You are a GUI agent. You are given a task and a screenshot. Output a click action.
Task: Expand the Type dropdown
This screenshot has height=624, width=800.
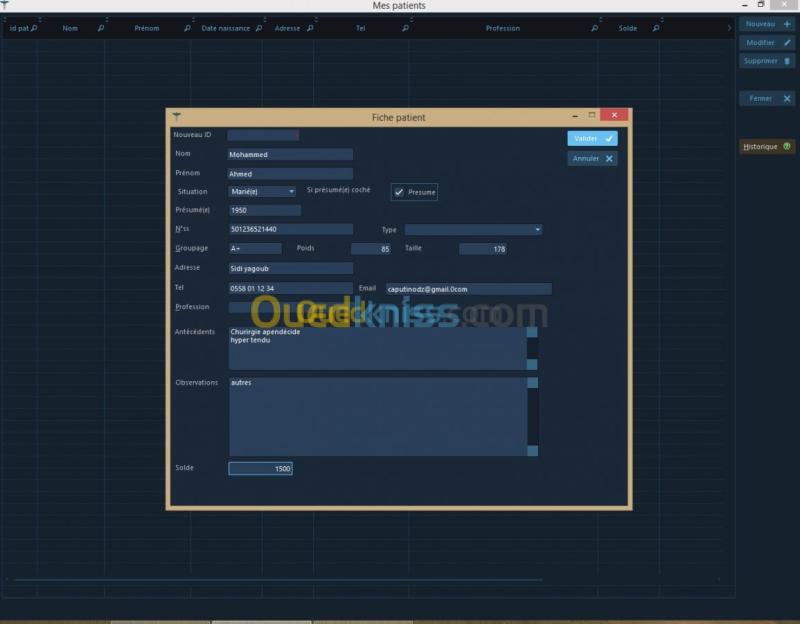(473, 230)
